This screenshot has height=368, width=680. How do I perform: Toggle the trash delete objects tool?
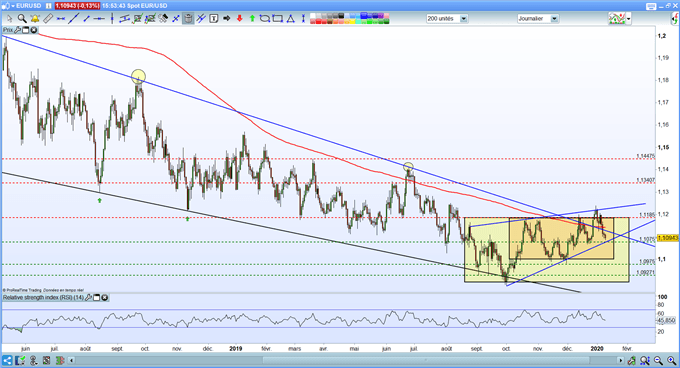click(188, 19)
